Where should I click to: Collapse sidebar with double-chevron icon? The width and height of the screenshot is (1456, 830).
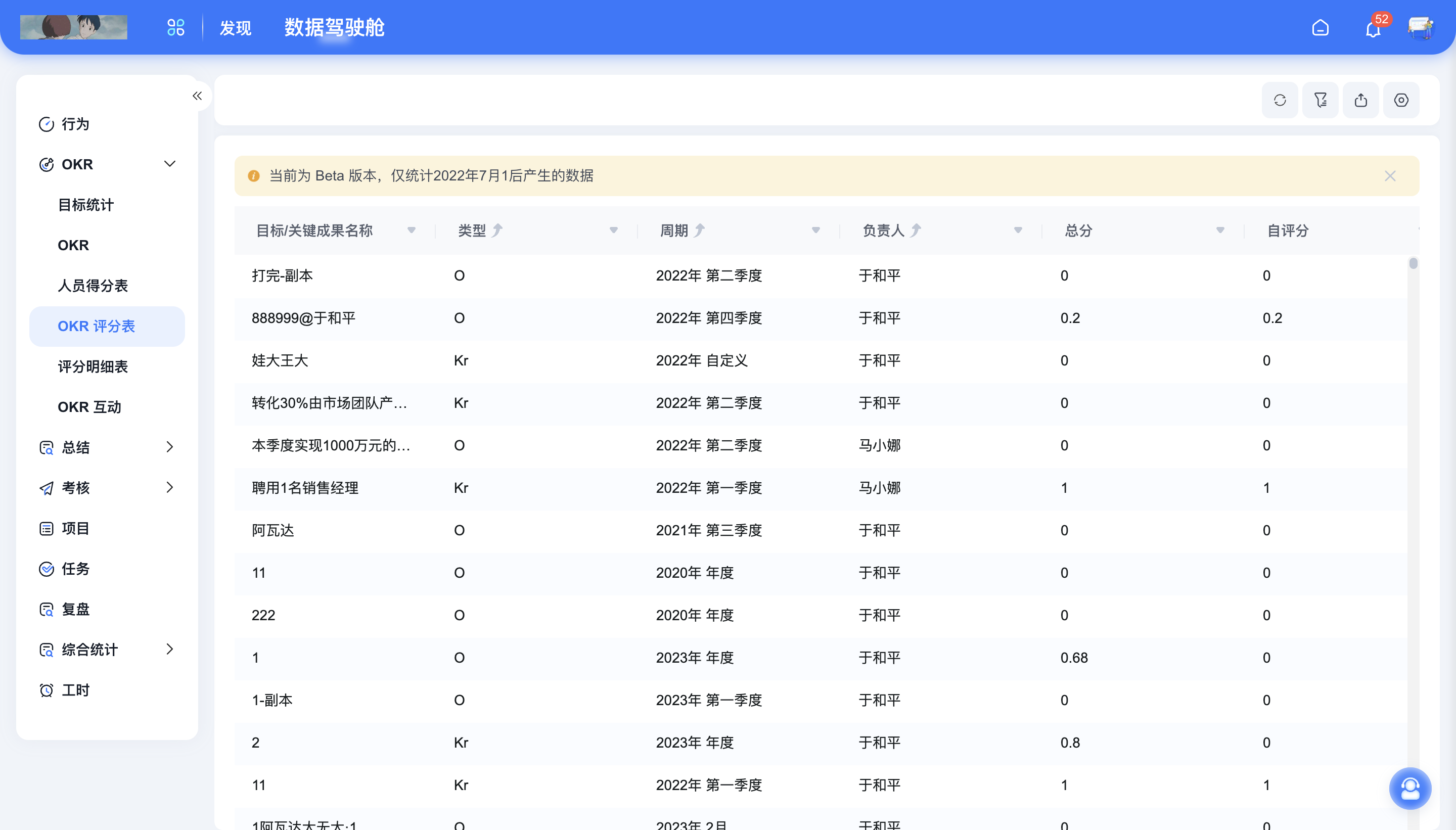tap(197, 96)
